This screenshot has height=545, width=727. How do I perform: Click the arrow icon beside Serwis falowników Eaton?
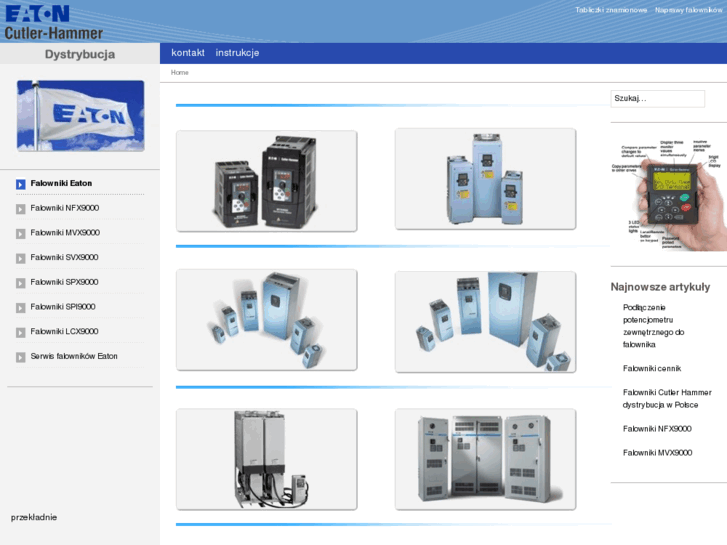[20, 357]
